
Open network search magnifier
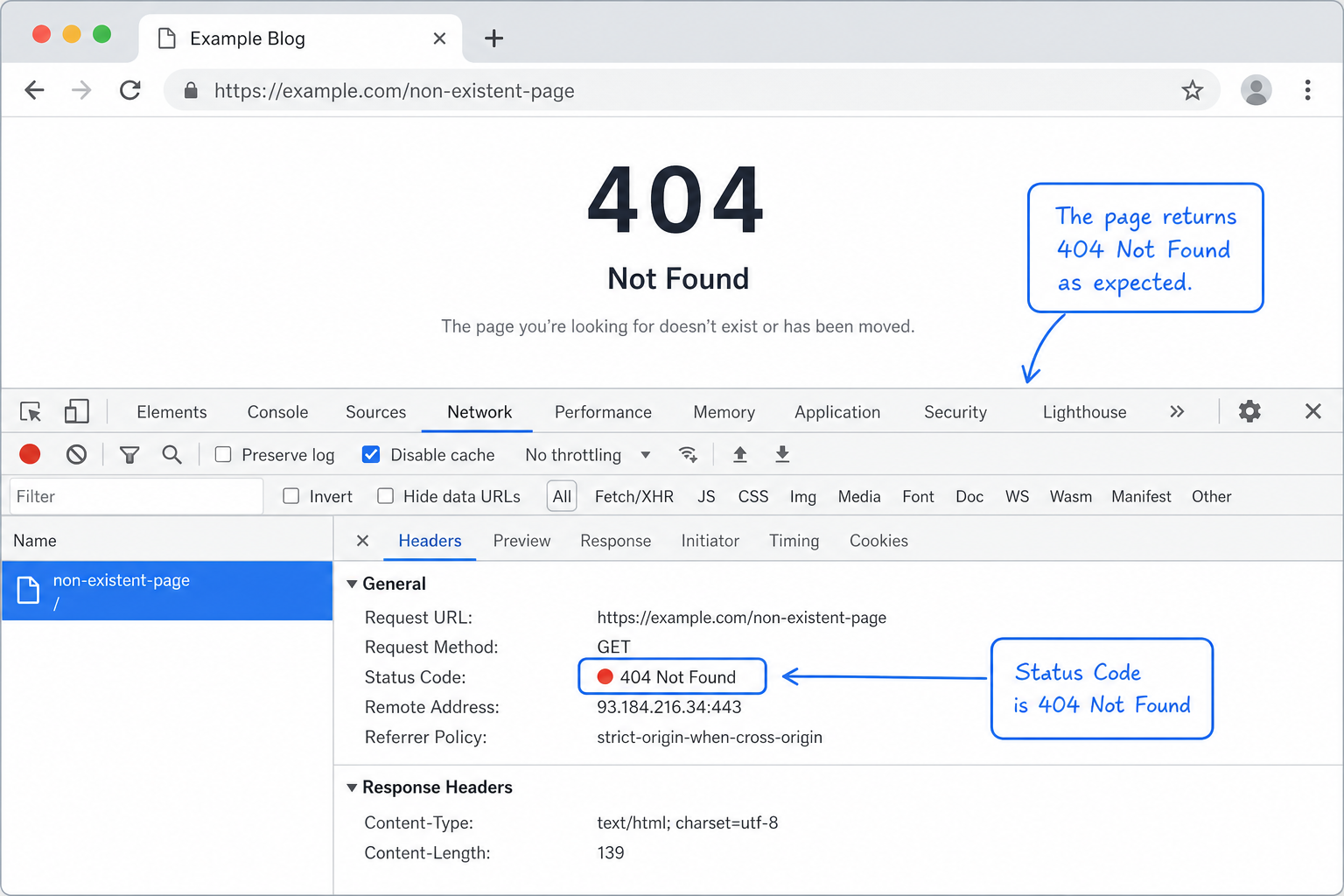(x=171, y=454)
